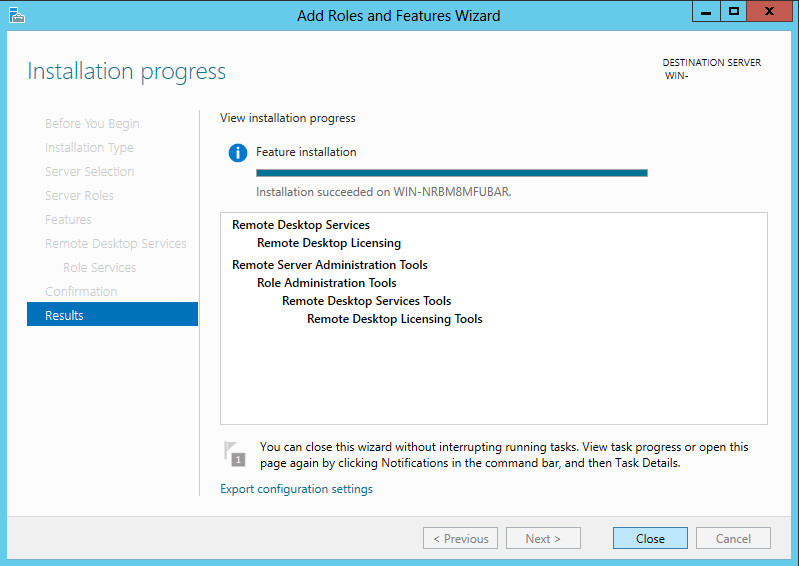The width and height of the screenshot is (799, 566).
Task: Open the Export configuration settings link
Action: 297,489
